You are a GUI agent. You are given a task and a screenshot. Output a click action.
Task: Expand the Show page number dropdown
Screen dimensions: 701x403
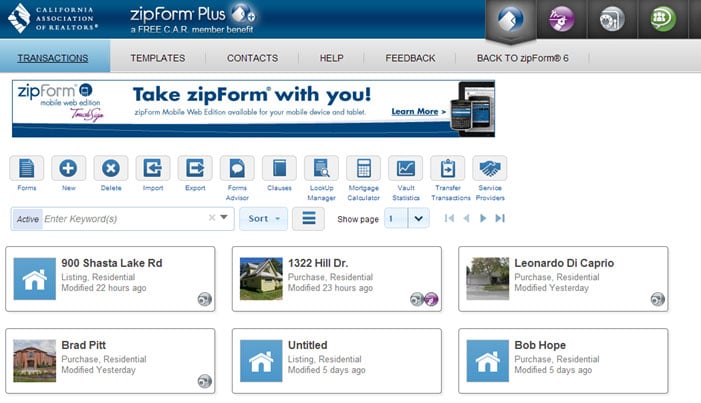coord(418,219)
